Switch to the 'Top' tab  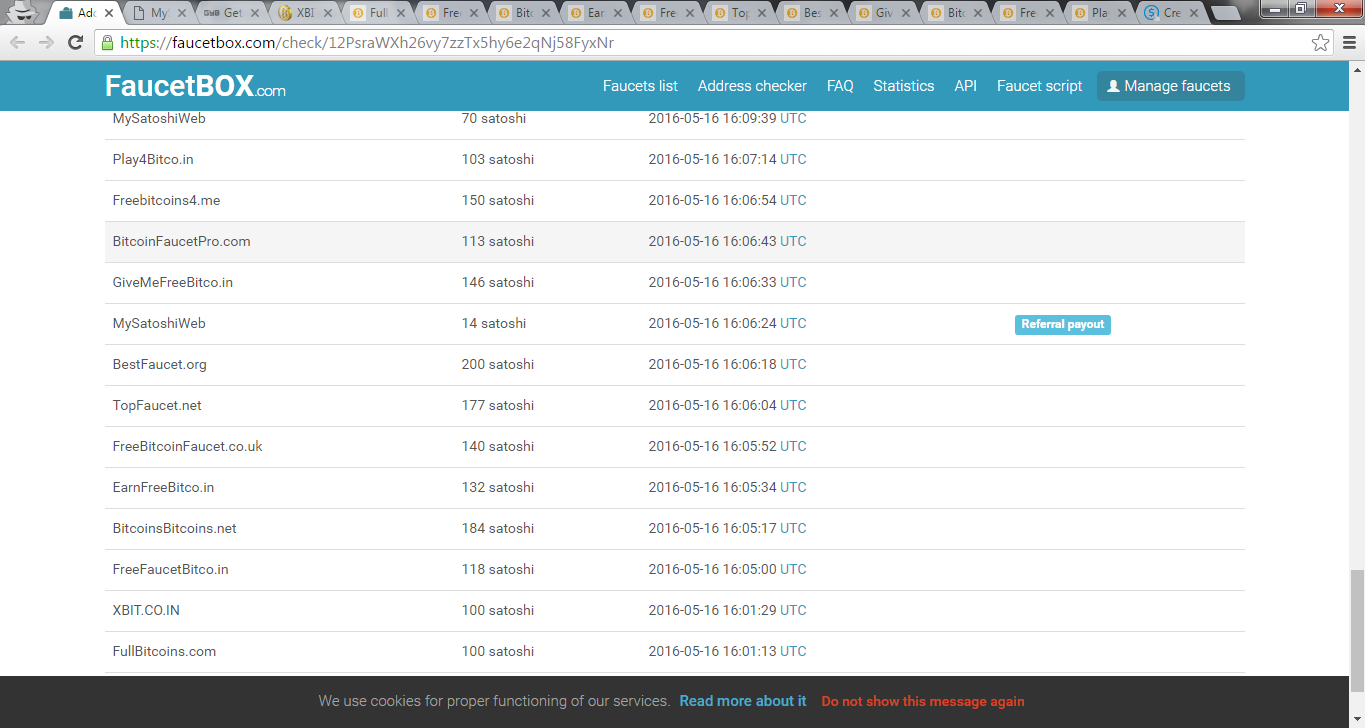click(738, 13)
